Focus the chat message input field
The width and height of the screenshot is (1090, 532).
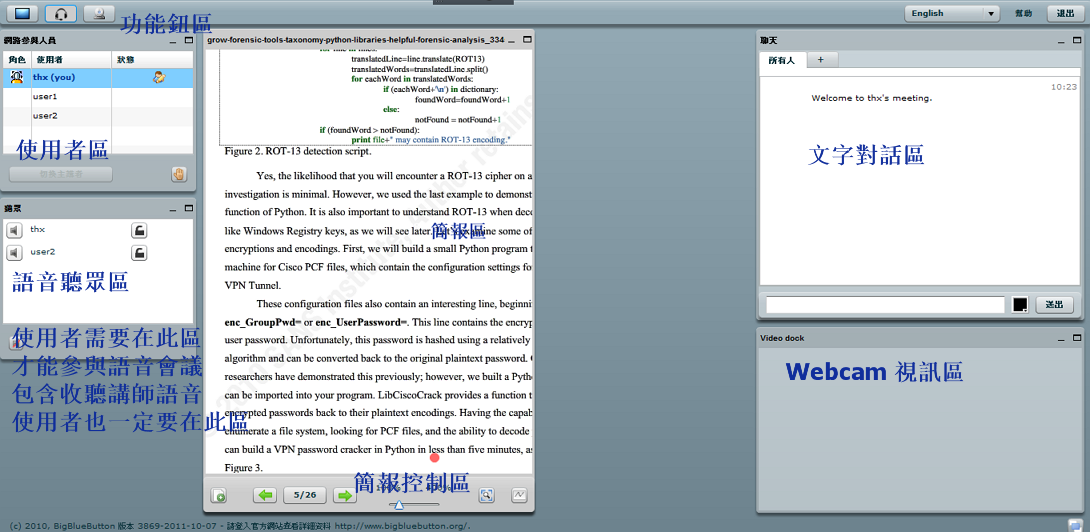coord(885,305)
